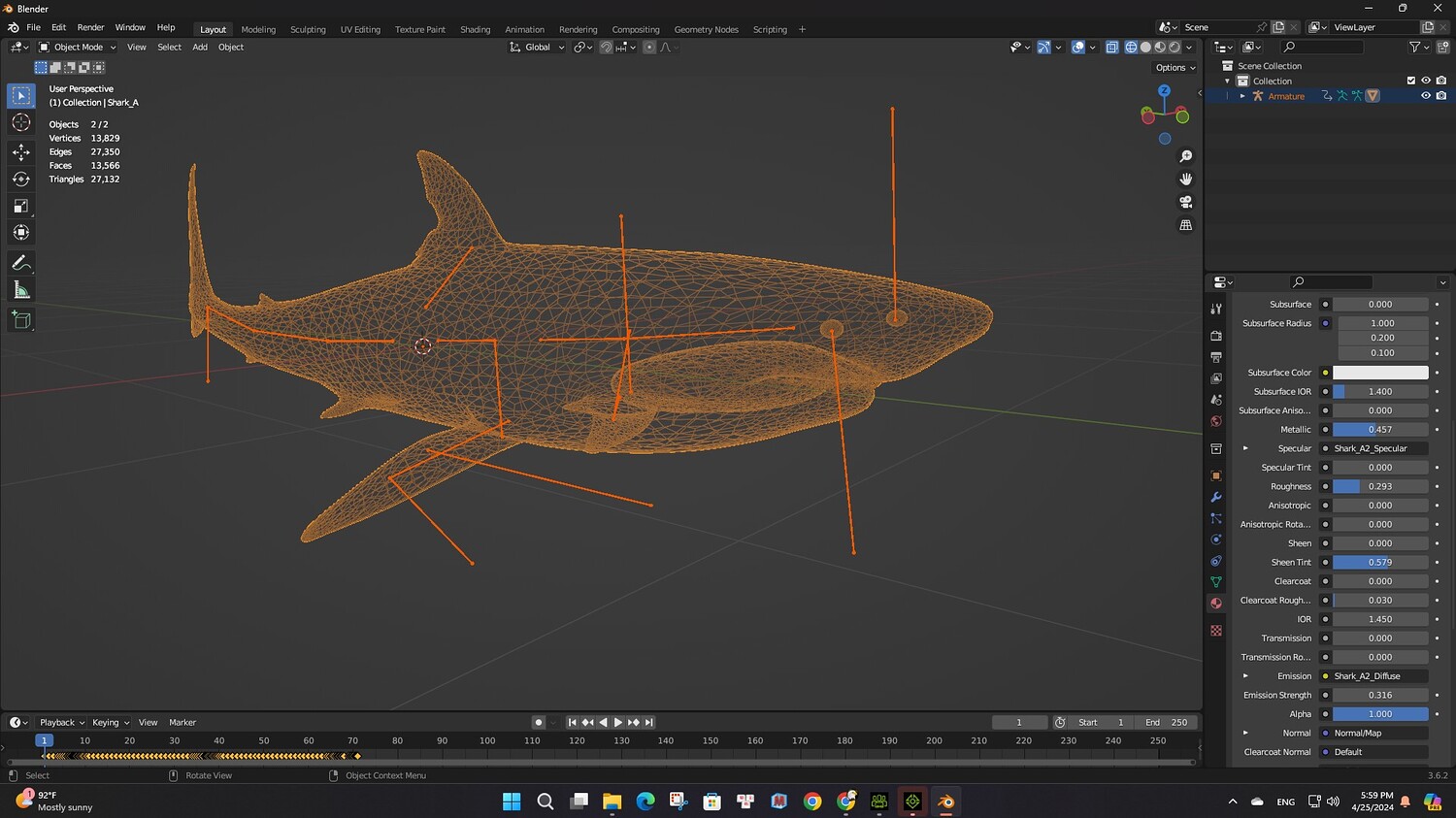Open the Options button in the viewport

click(1175, 68)
